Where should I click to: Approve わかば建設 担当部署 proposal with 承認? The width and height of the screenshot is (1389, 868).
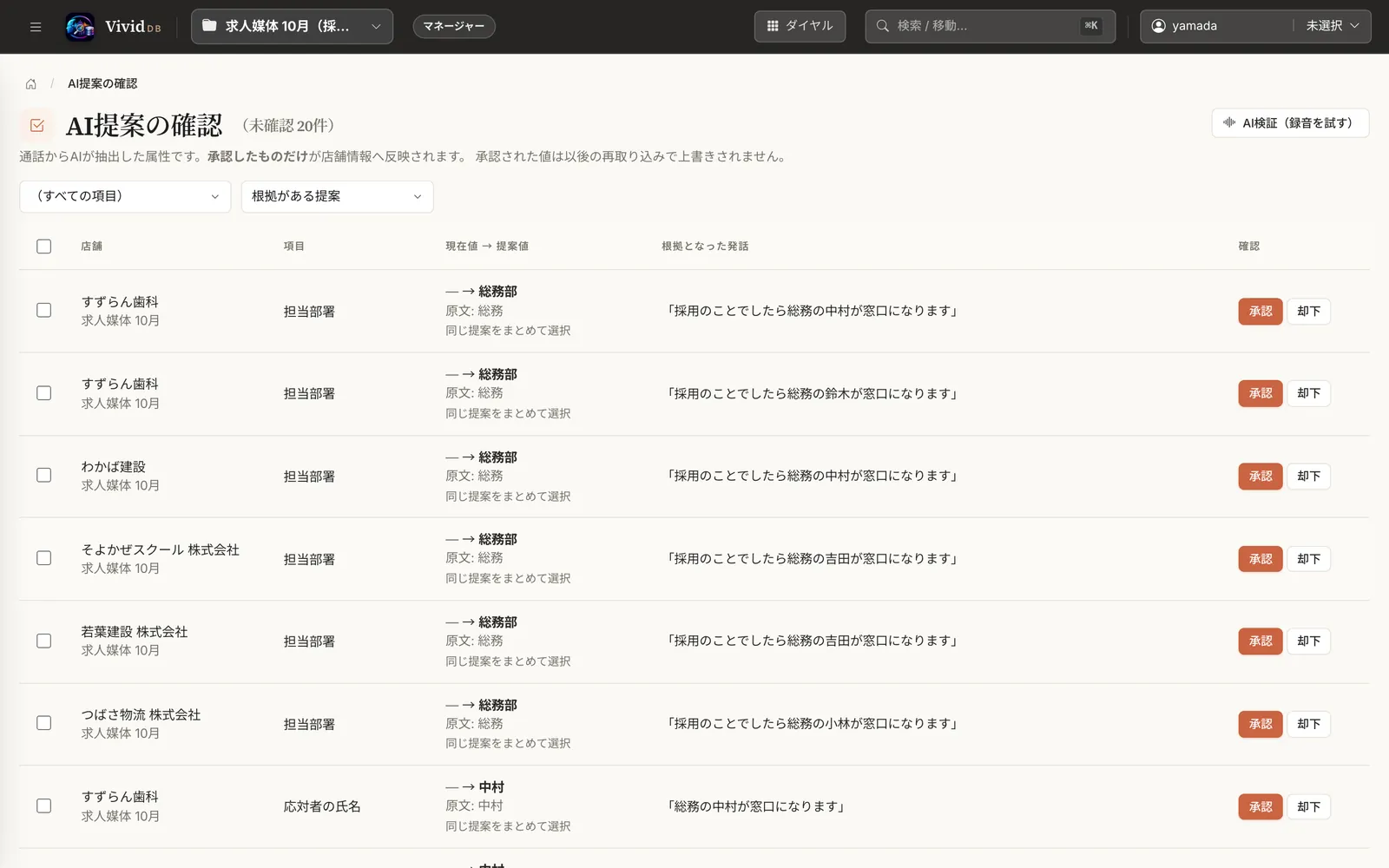point(1261,476)
